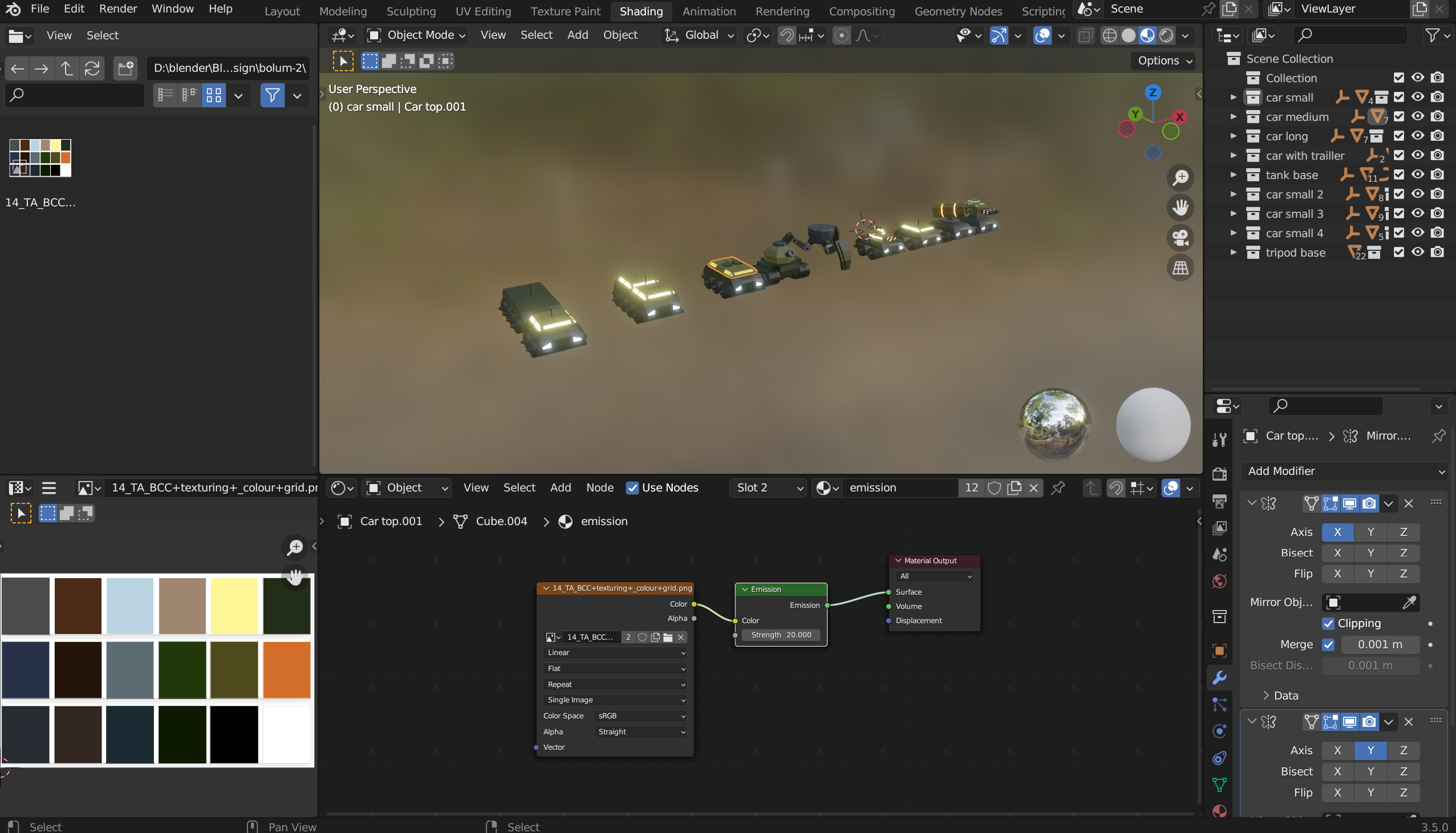Open the Color Space sRGB dropdown
The height and width of the screenshot is (833, 1456).
pyautogui.click(x=640, y=716)
